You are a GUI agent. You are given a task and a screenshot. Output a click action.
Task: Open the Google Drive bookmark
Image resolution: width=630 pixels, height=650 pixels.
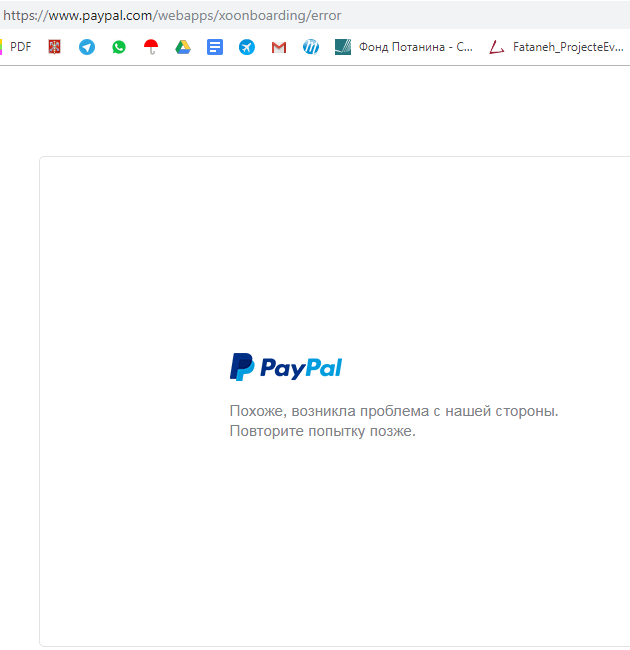coord(183,47)
